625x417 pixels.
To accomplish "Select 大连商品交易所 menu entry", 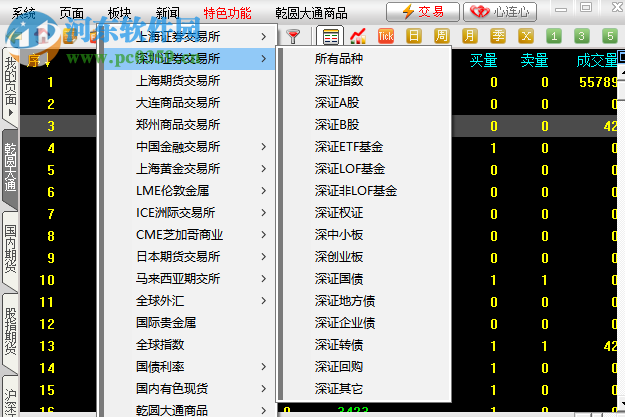I will (x=190, y=102).
